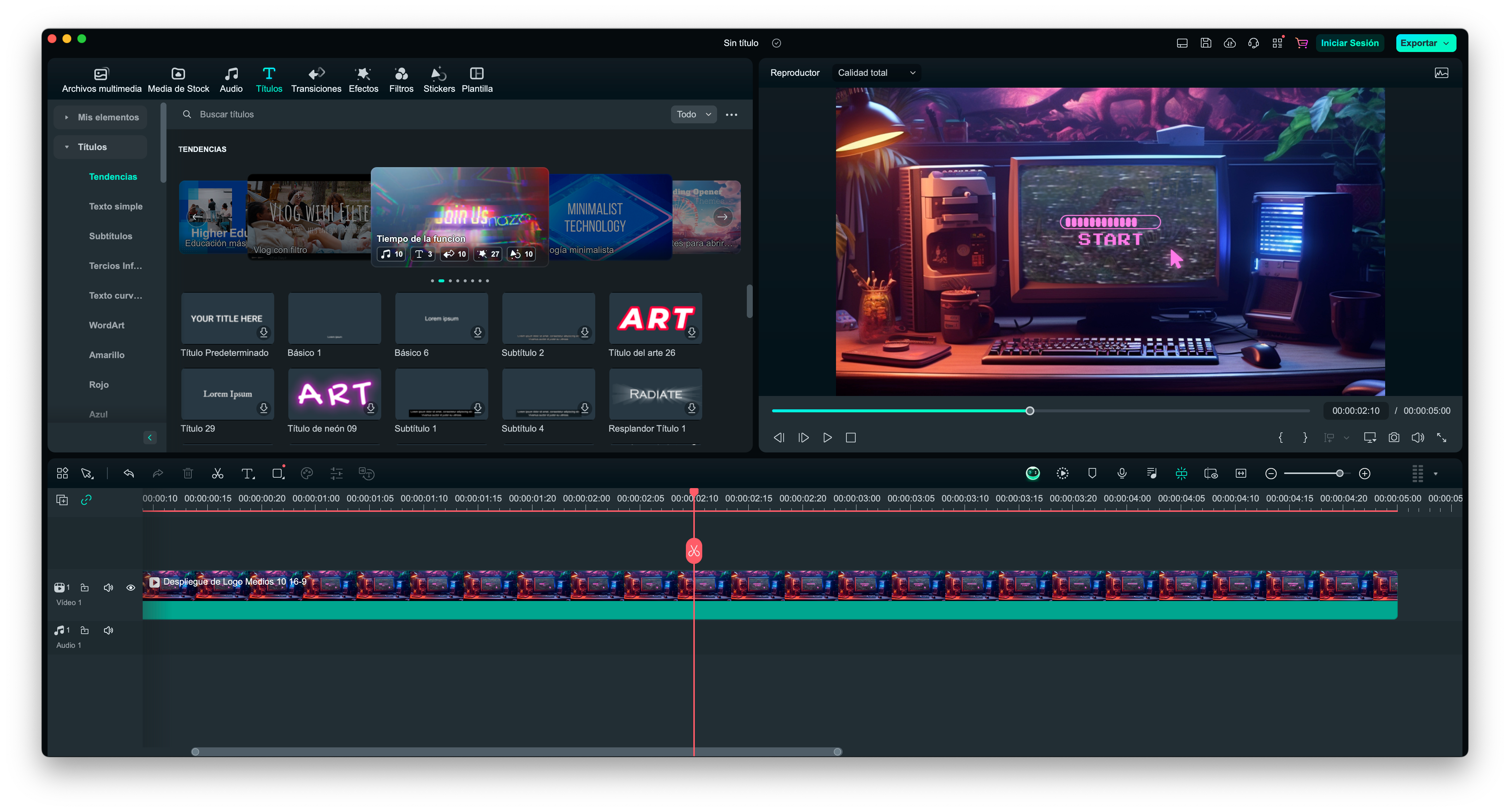Click the zoom-in plus icon on timeline

coord(1364,473)
